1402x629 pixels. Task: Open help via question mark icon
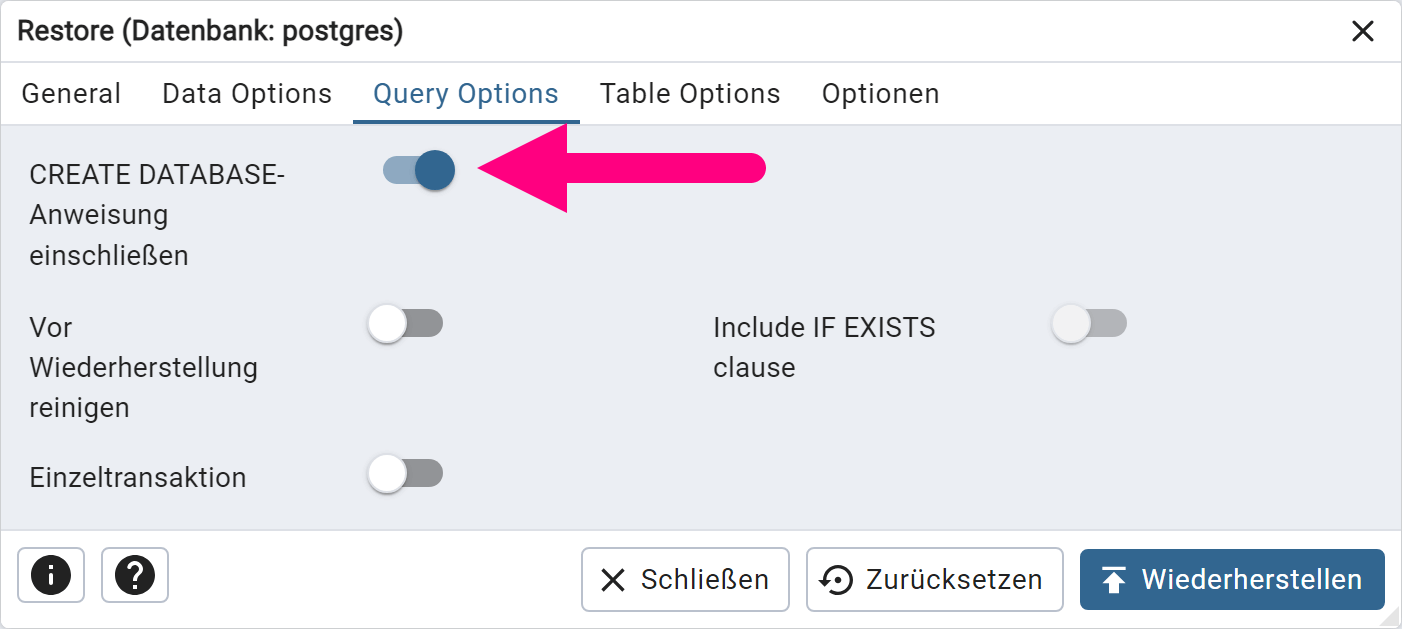pyautogui.click(x=135, y=576)
